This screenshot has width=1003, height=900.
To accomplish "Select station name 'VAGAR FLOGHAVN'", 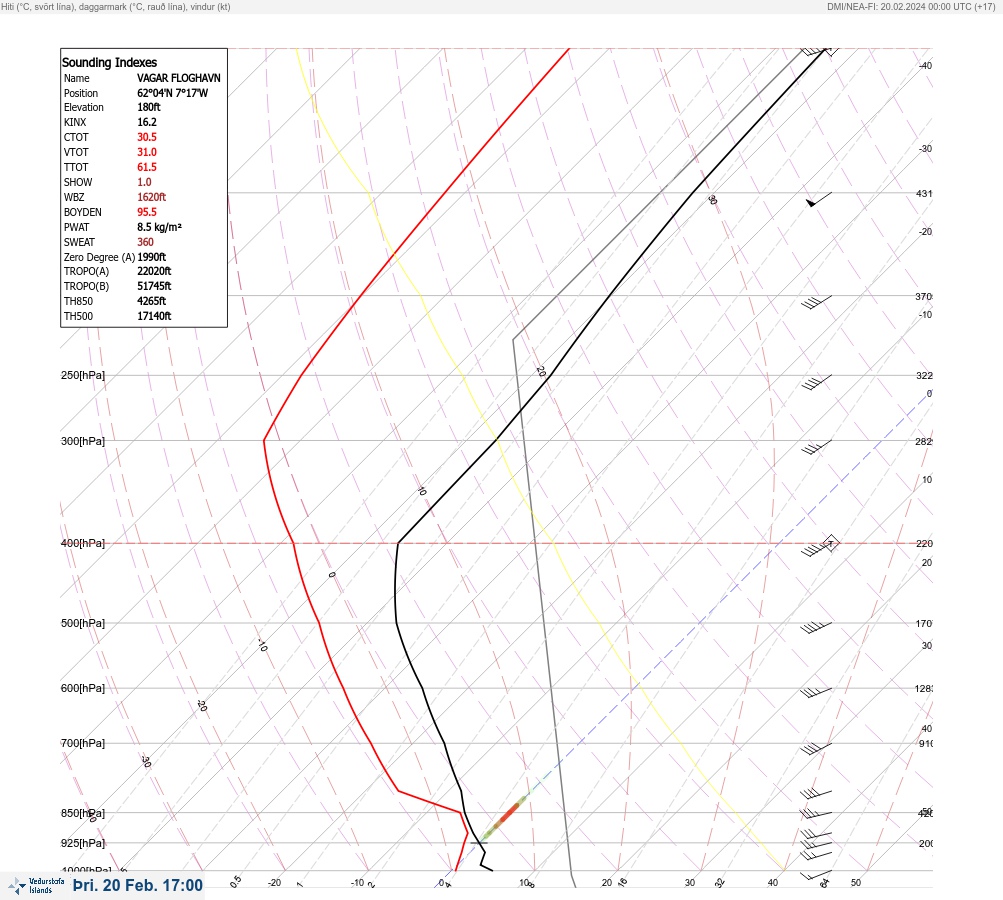I will 178,78.
